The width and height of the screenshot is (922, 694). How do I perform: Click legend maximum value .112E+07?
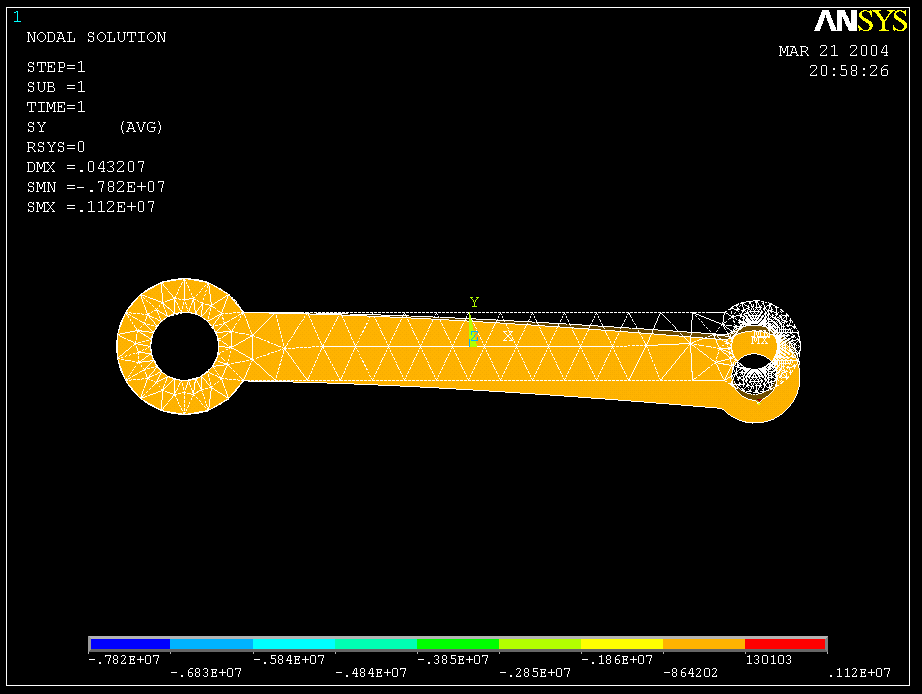[x=859, y=673]
